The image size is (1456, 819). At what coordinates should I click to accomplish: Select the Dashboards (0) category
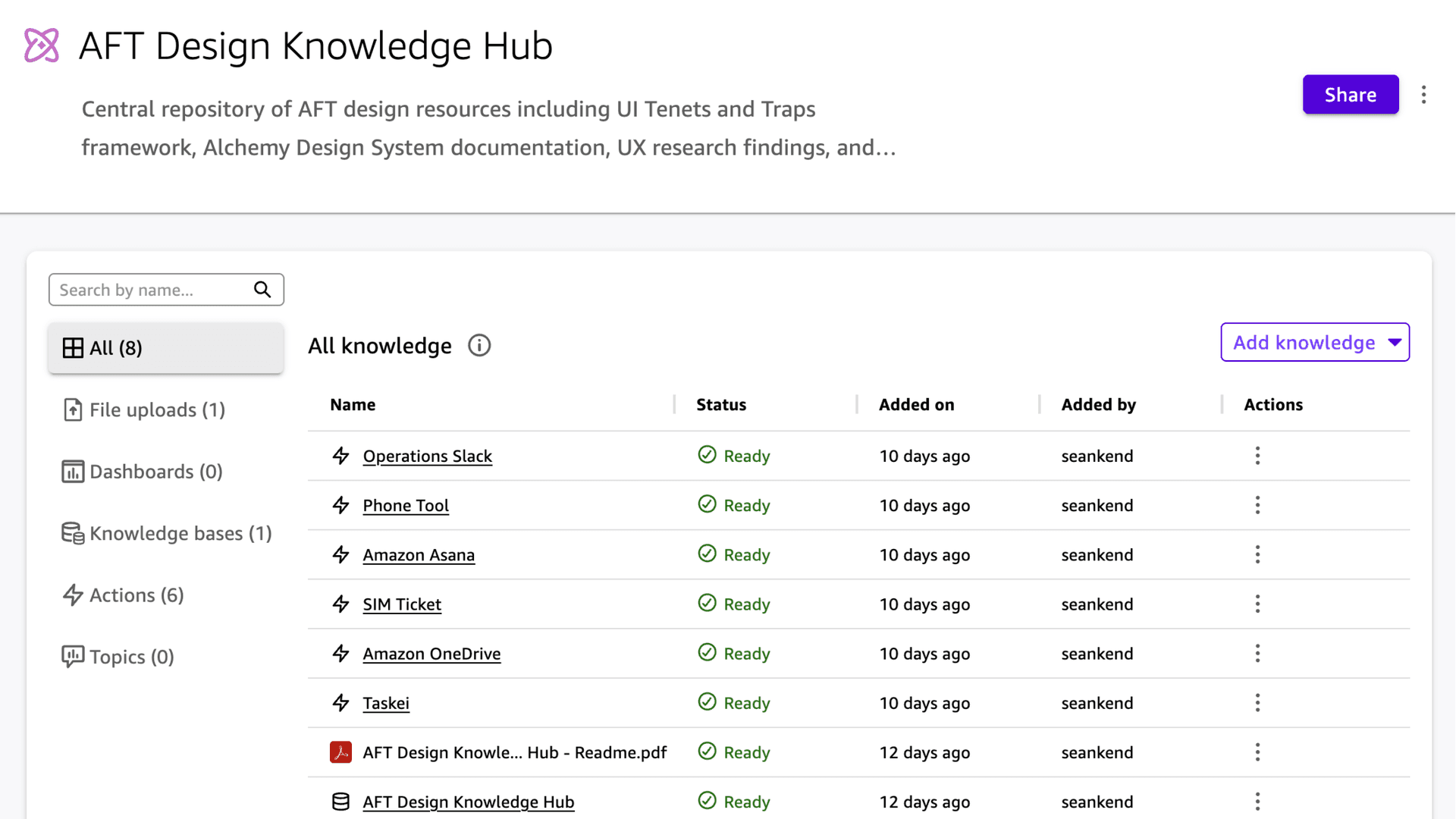click(155, 472)
